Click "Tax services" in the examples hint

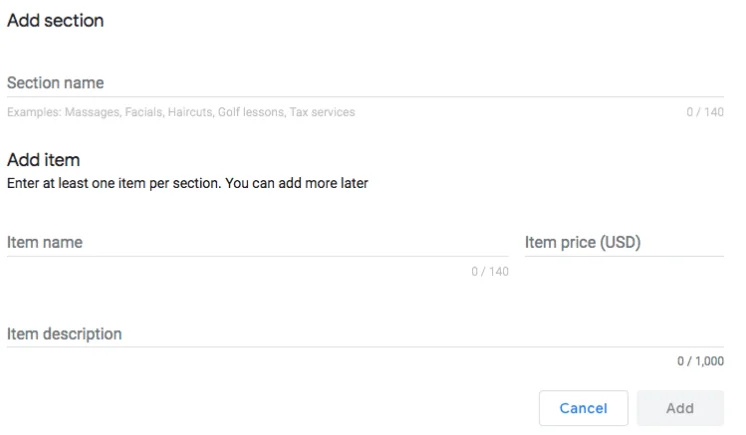point(322,112)
